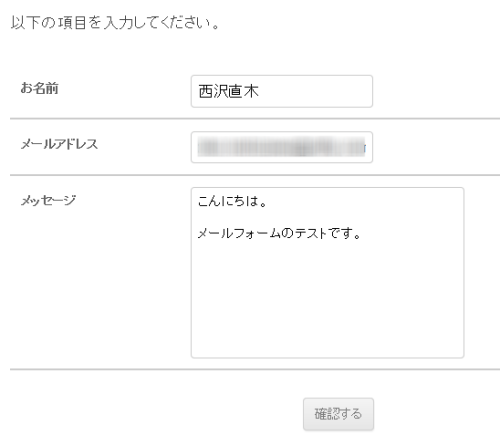Click the word テスト in the message
This screenshot has width=500, height=446.
[311, 233]
